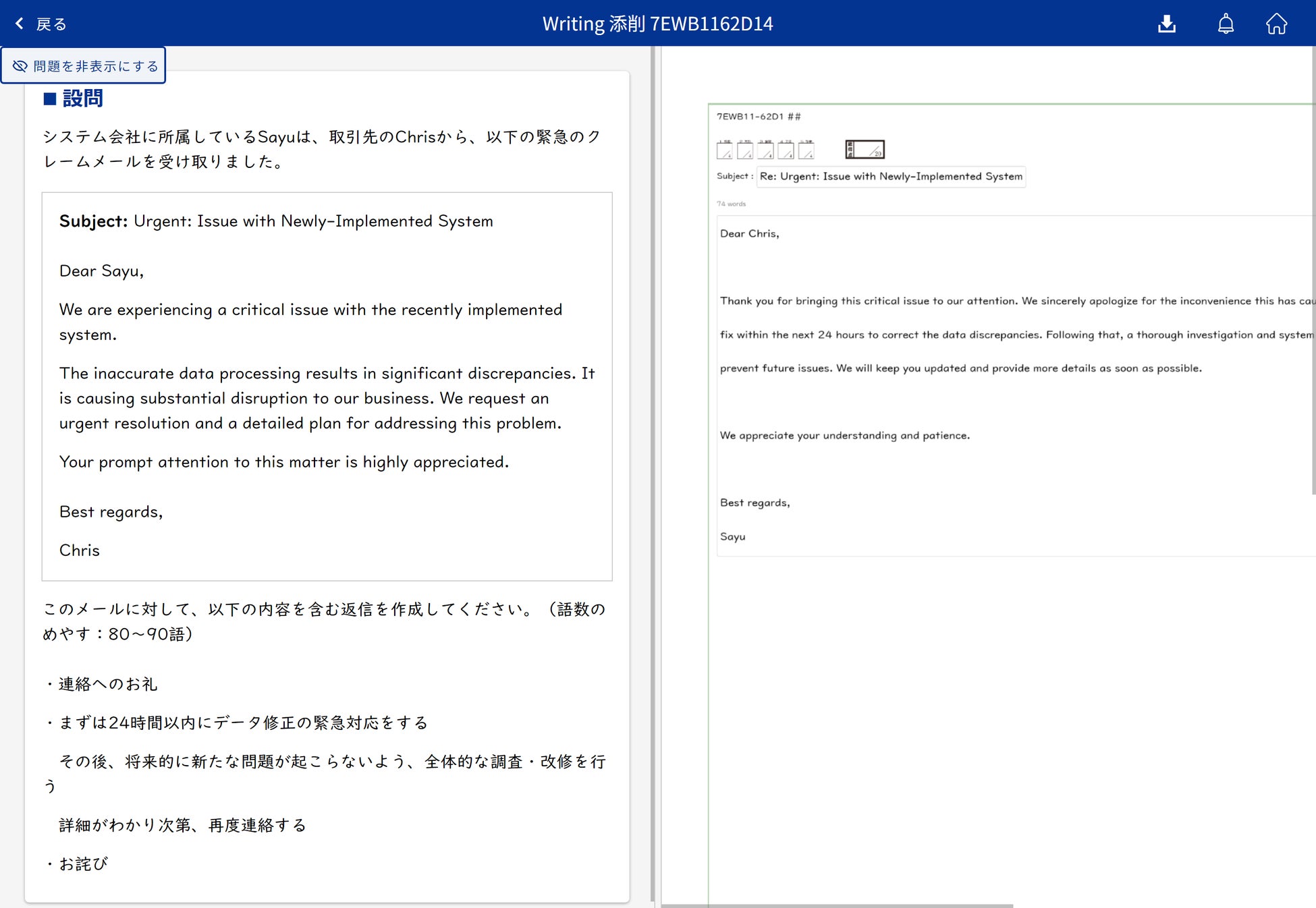Click the back arrow labeled 戻る
Viewport: 1316px width, 908px height.
click(40, 24)
